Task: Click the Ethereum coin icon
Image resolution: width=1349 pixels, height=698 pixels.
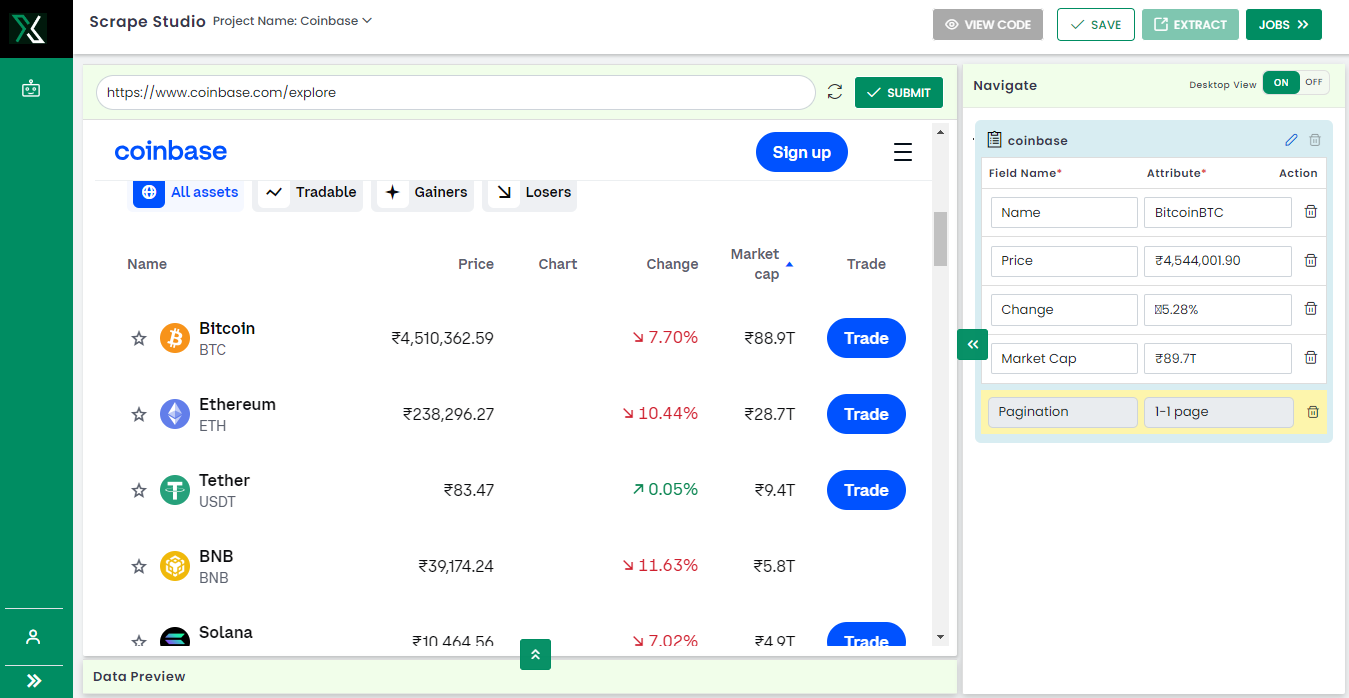Action: pos(175,414)
